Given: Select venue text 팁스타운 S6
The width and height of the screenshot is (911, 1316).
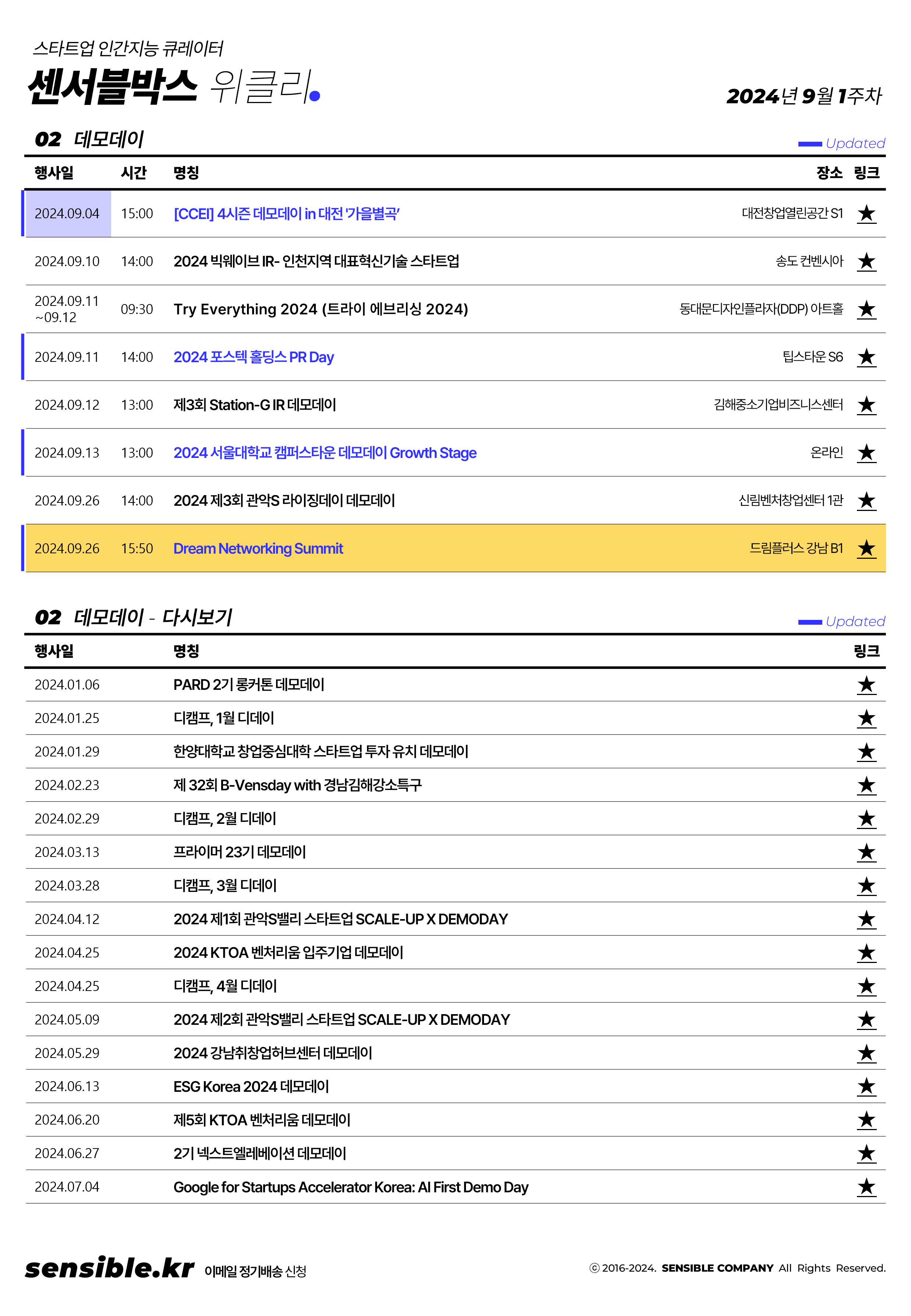Looking at the screenshot, I should coord(813,357).
